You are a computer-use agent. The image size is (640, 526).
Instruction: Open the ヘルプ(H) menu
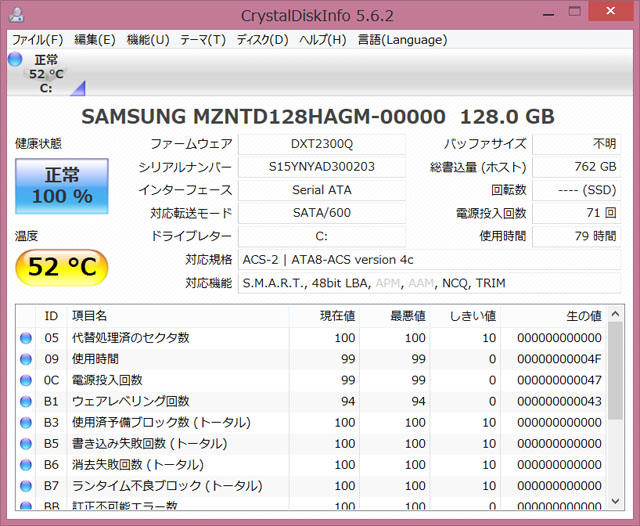322,40
